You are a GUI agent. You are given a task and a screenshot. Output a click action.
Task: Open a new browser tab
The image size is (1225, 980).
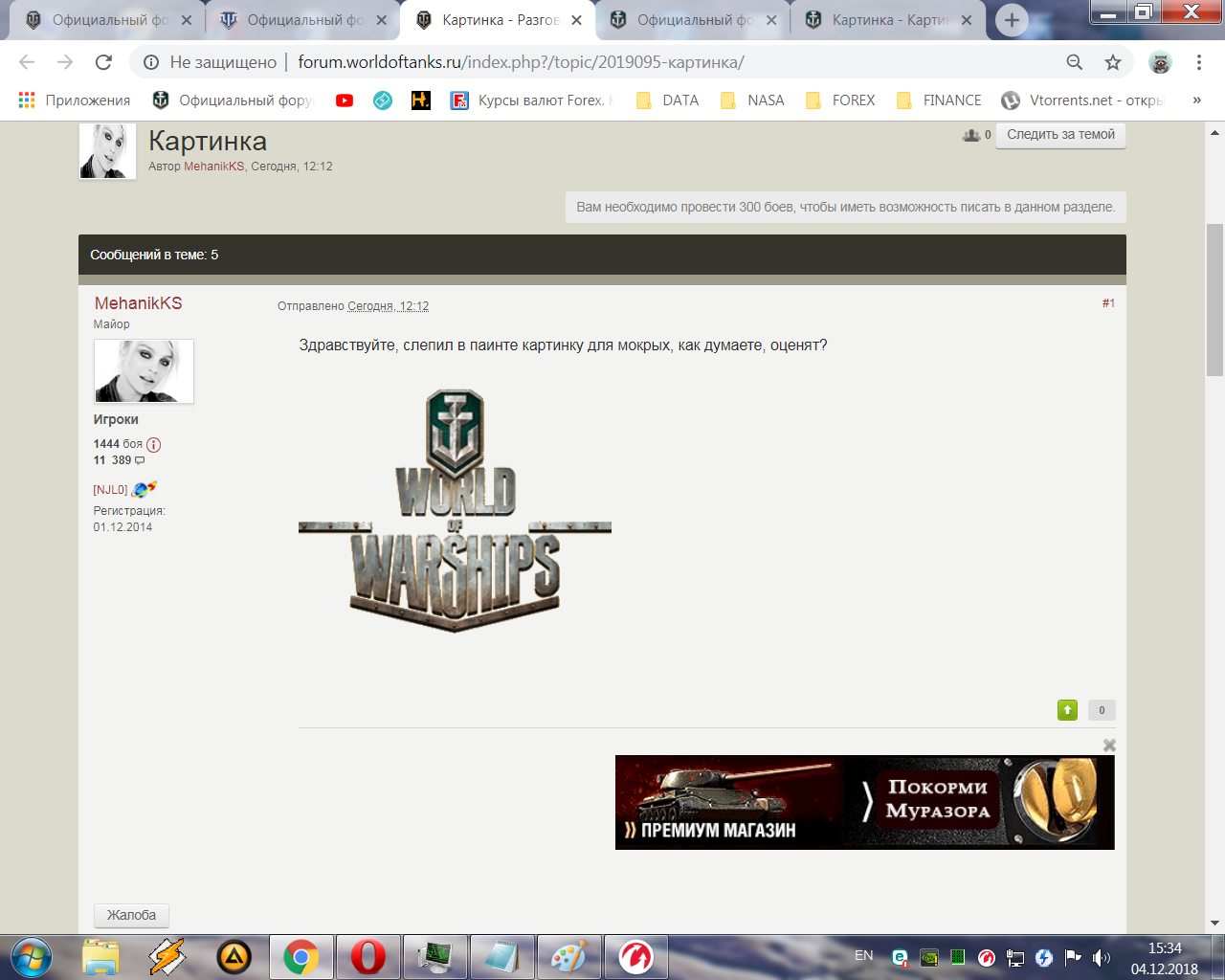pos(1012,20)
